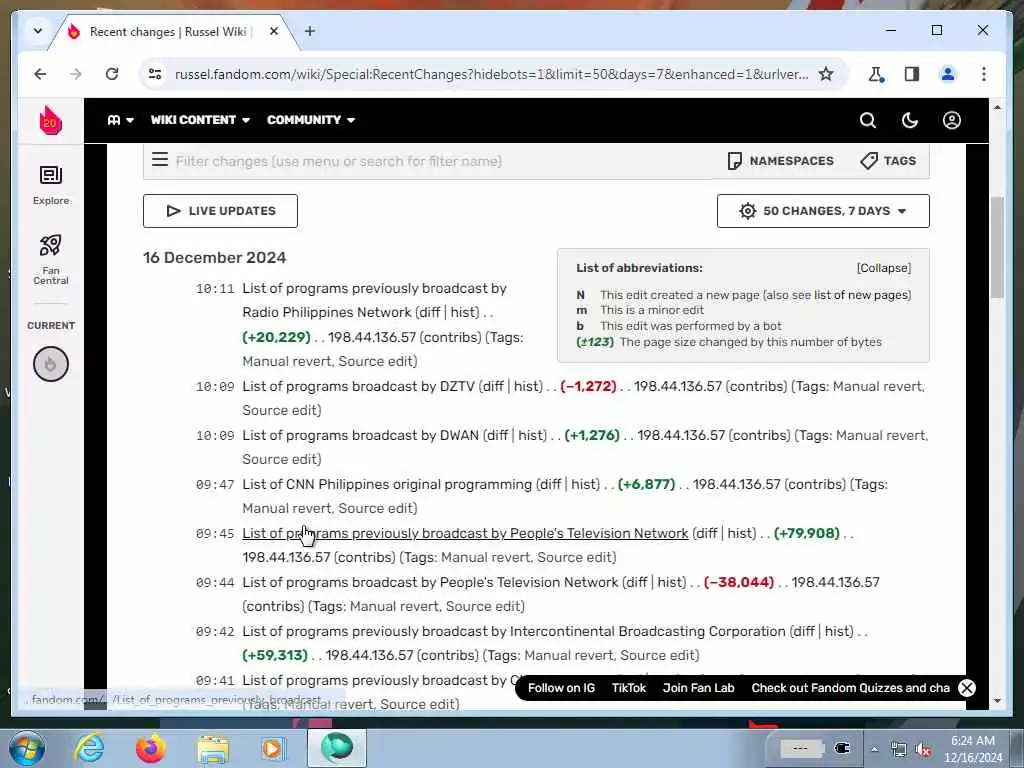
Task: Click Follow on IG in the banner
Action: tap(561, 688)
